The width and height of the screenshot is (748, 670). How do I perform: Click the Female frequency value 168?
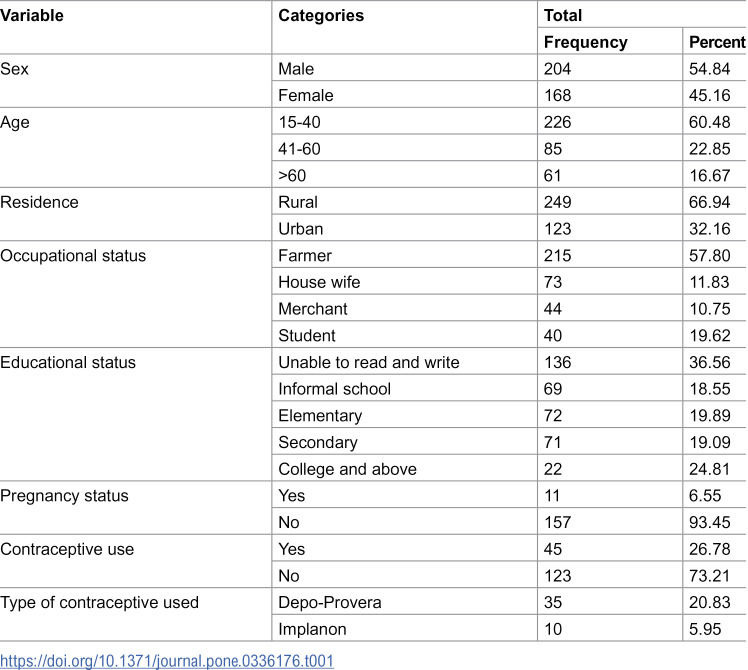click(558, 95)
